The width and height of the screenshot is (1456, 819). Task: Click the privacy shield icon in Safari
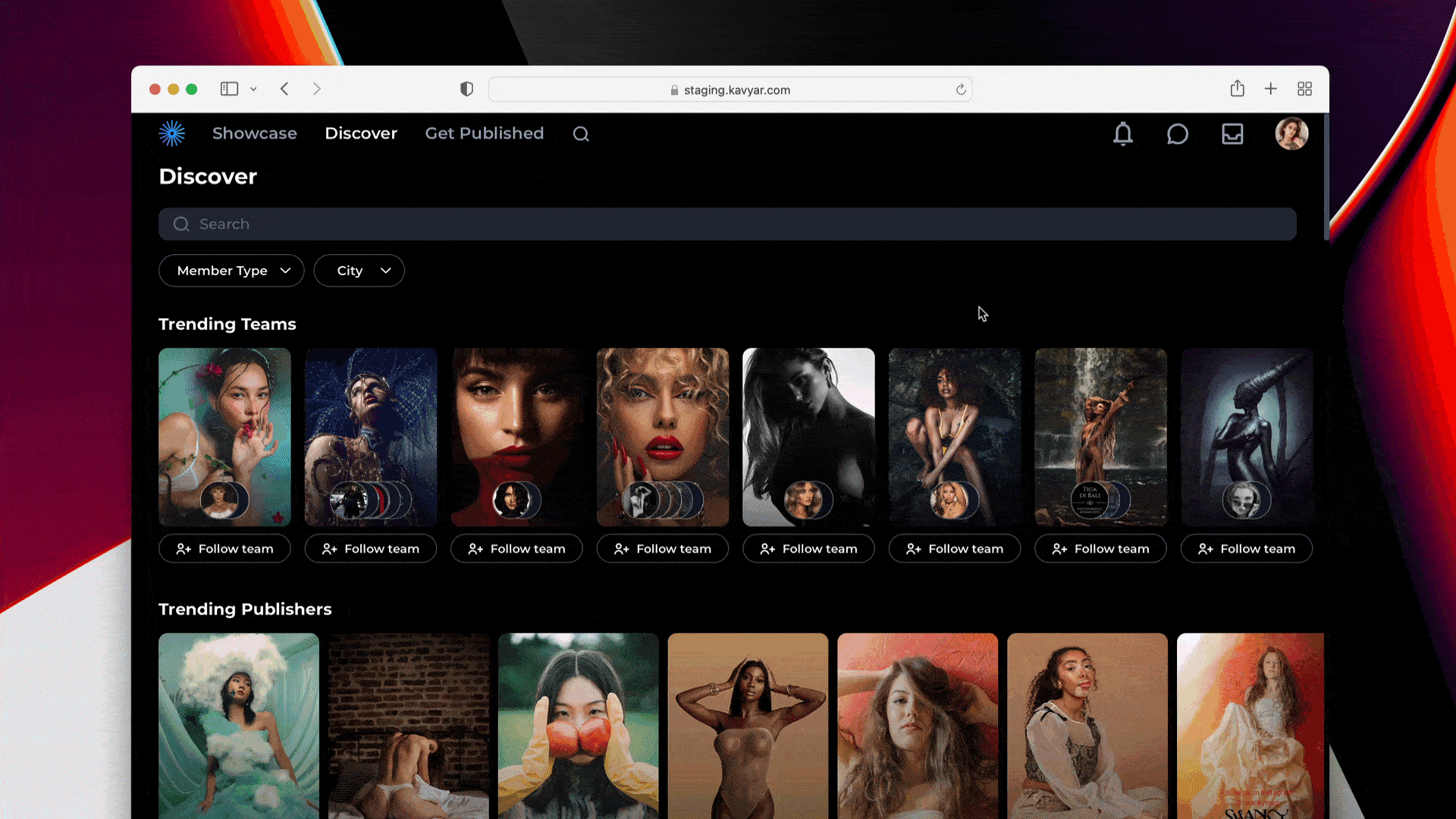tap(466, 89)
